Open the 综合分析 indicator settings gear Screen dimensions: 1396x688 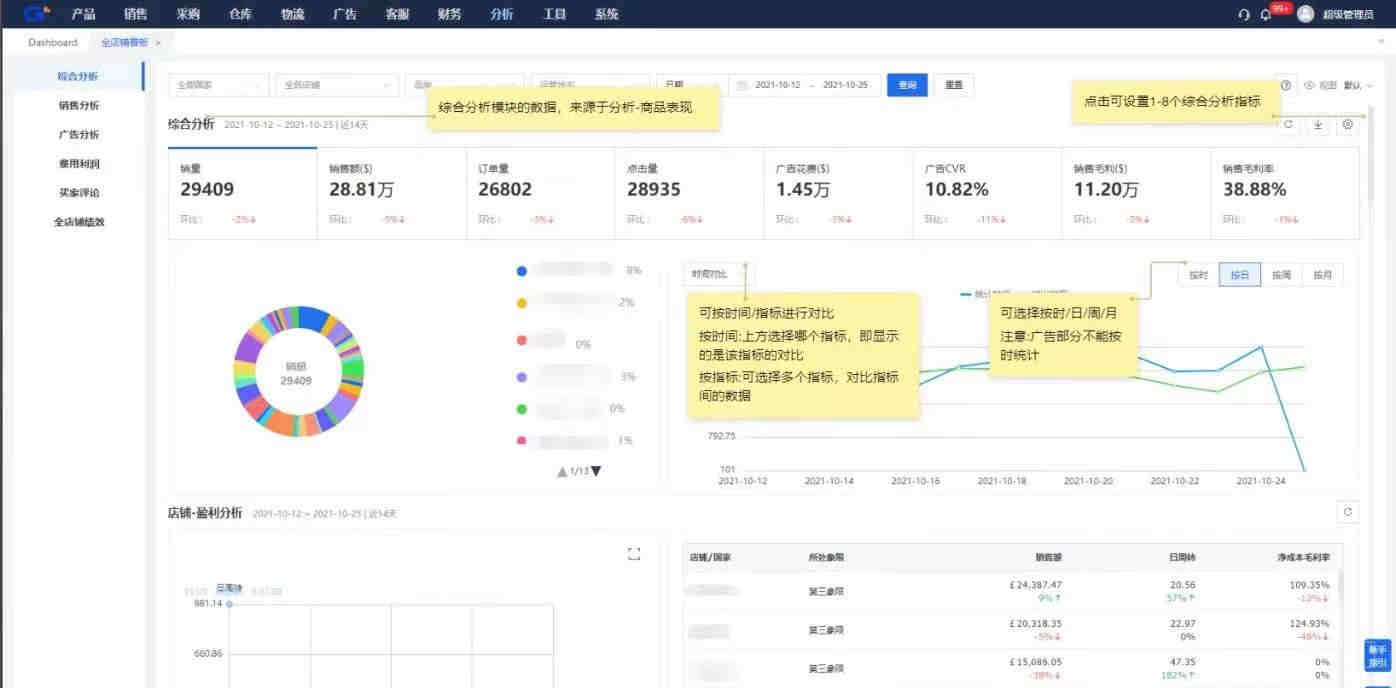pos(1347,125)
